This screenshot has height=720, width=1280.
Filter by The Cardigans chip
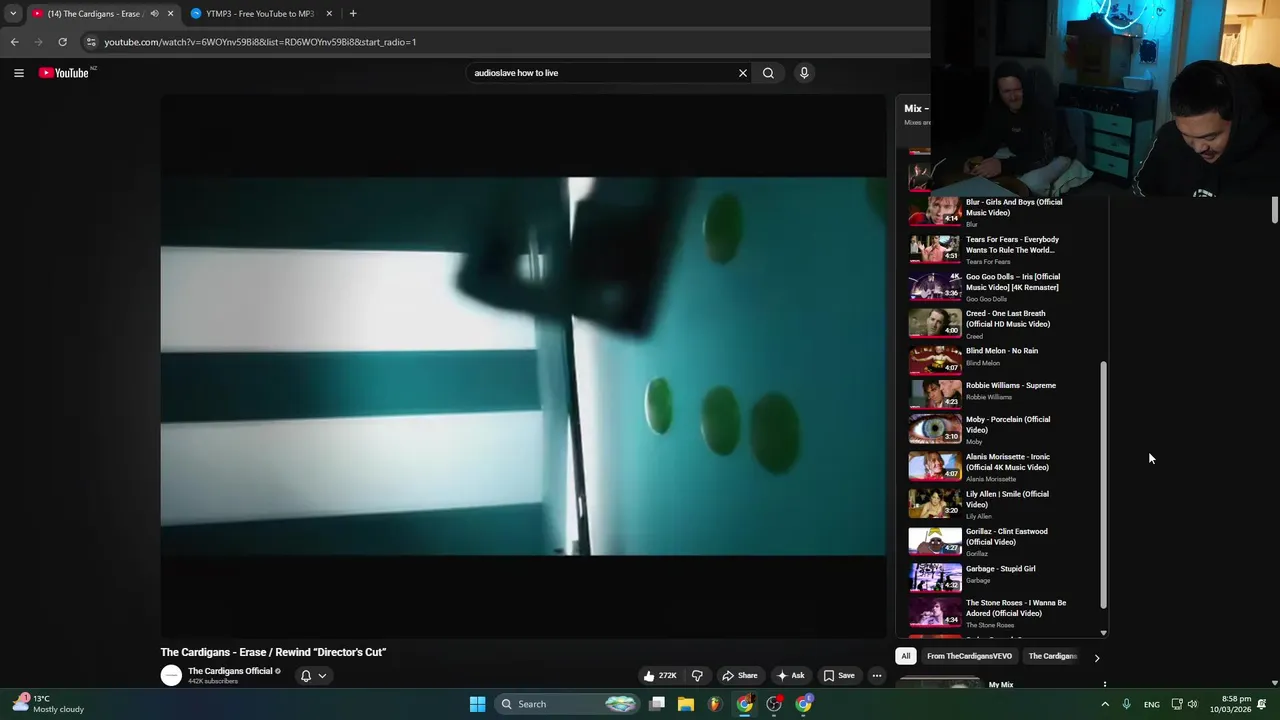[1053, 656]
